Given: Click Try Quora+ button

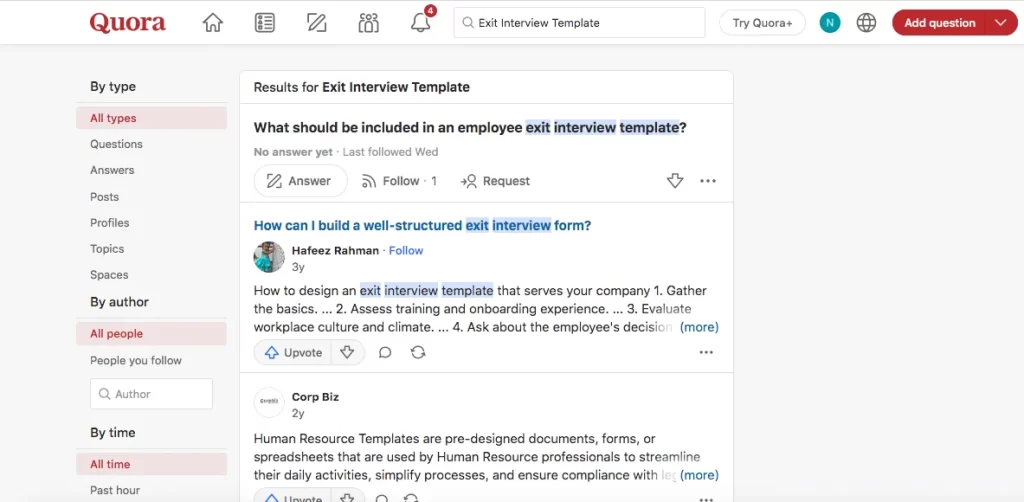Looking at the screenshot, I should tap(762, 23).
